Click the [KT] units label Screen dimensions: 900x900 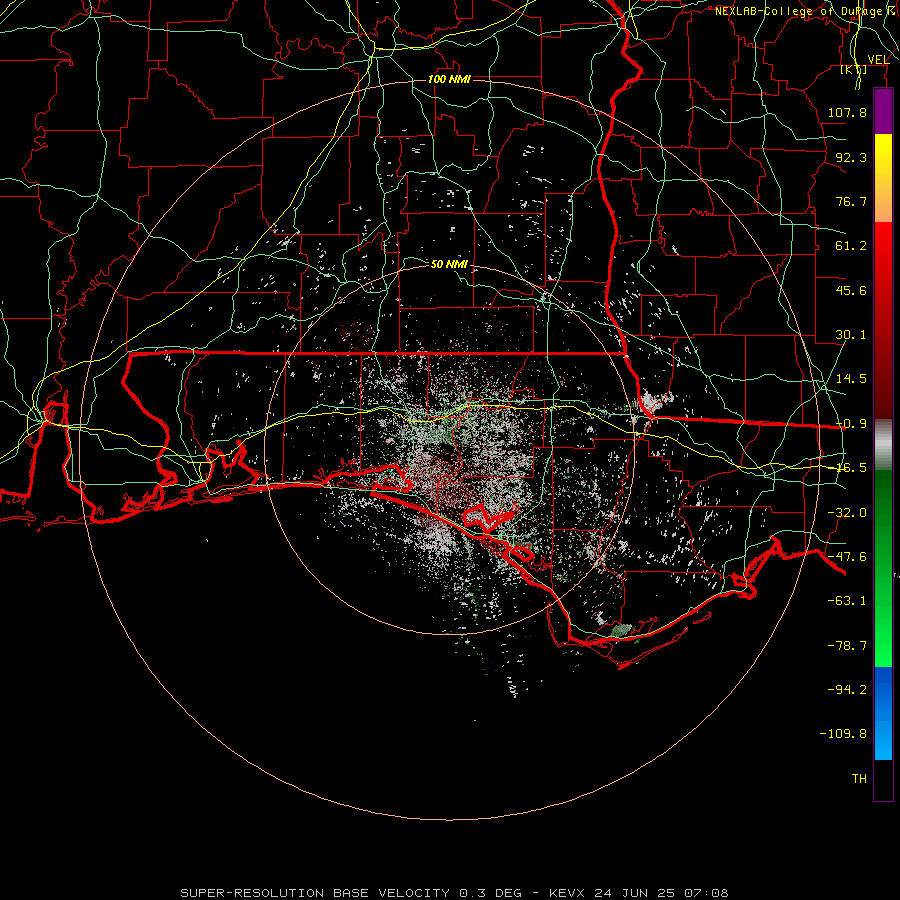click(x=854, y=70)
